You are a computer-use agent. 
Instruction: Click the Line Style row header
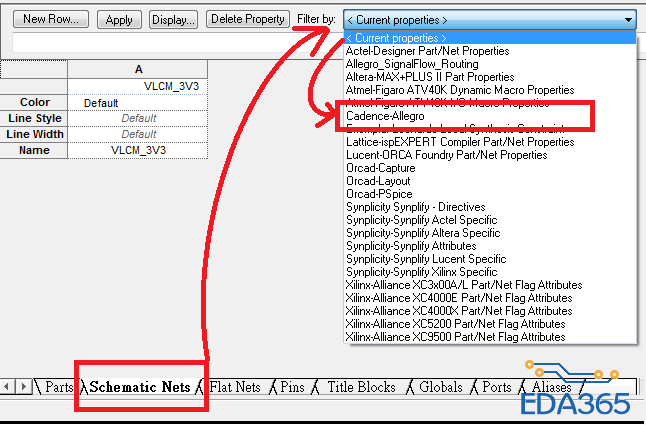pos(34,119)
